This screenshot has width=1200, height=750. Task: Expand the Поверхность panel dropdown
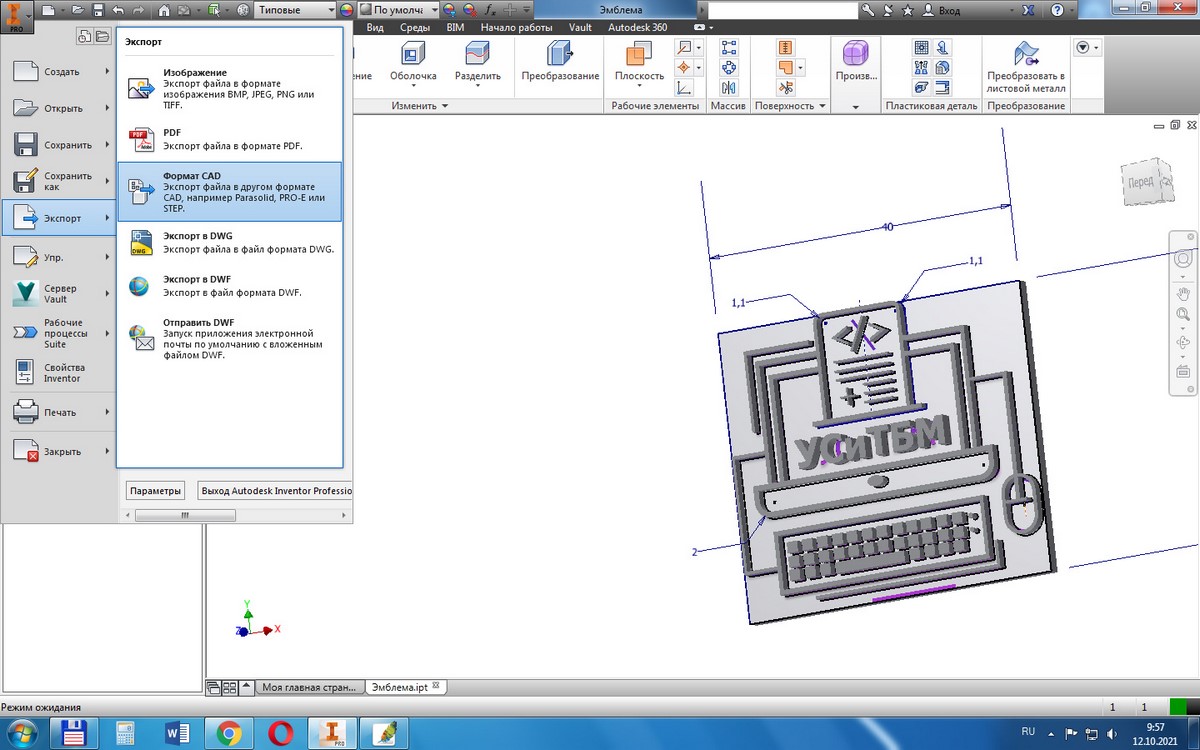click(x=791, y=106)
